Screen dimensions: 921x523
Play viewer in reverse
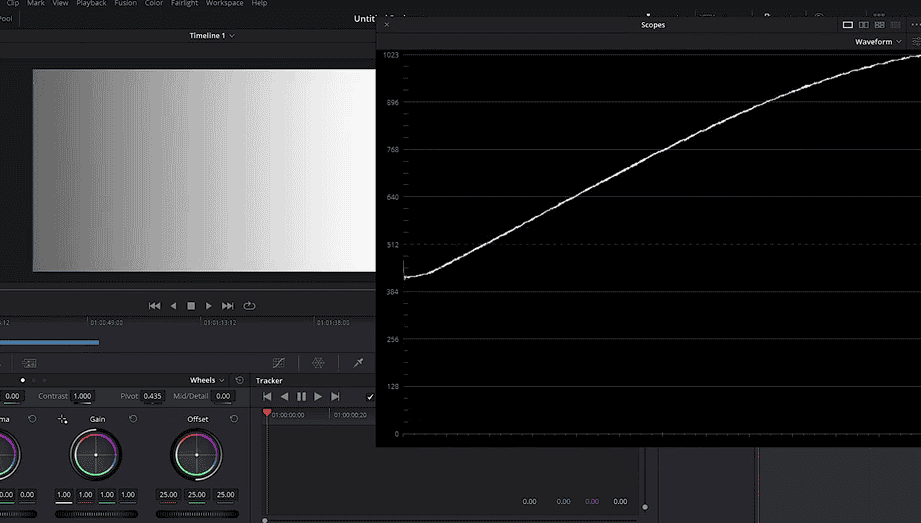pos(173,306)
